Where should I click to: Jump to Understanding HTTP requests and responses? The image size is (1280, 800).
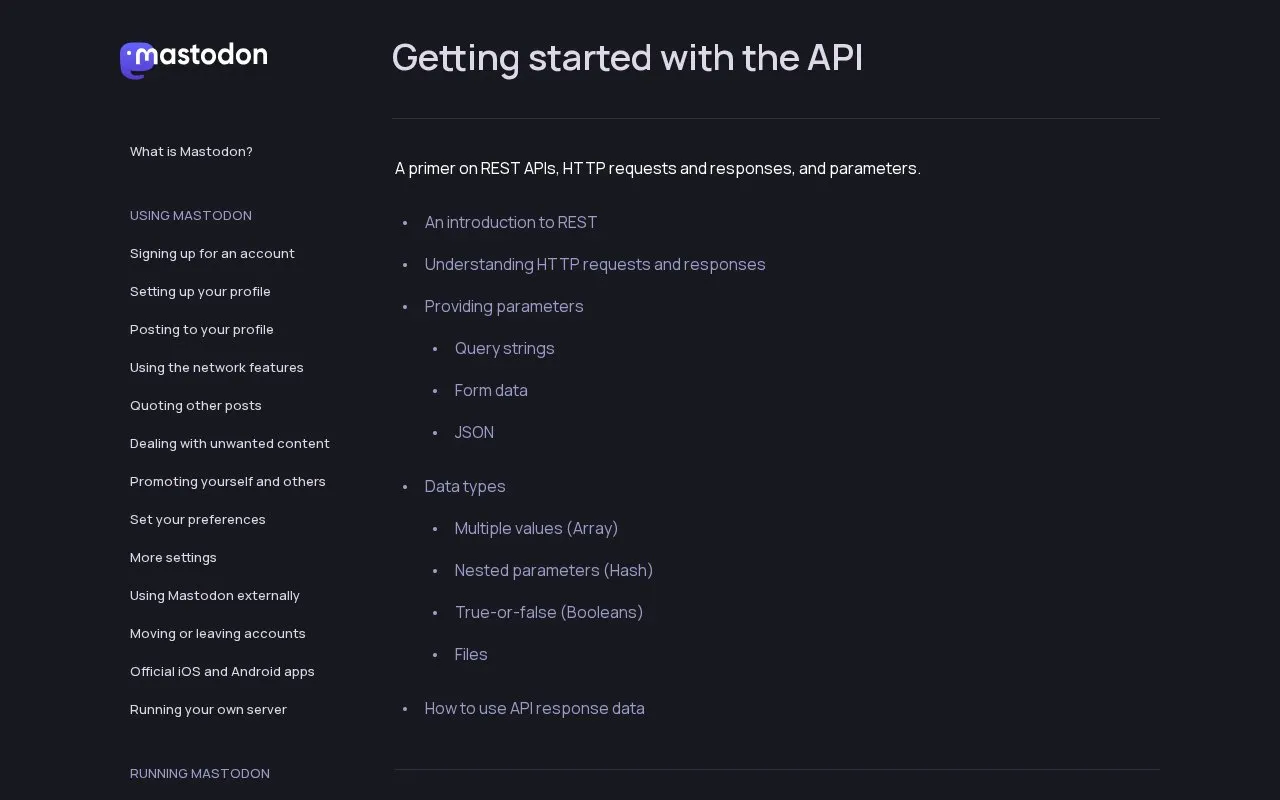pyautogui.click(x=595, y=264)
